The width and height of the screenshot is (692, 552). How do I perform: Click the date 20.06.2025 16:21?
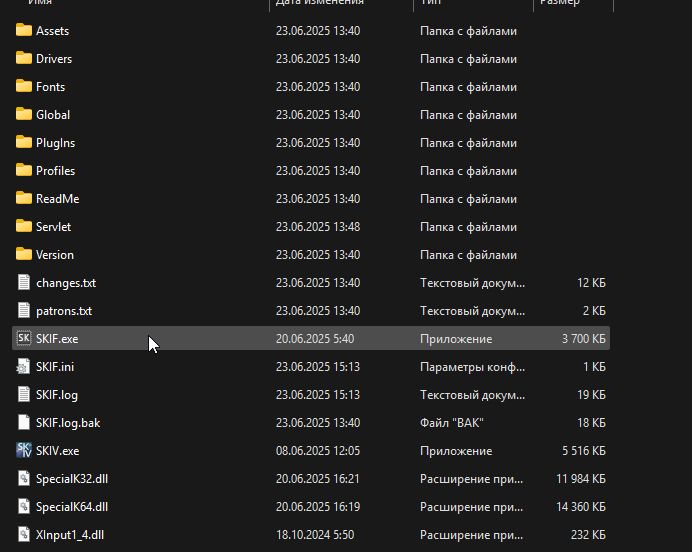[318, 479]
